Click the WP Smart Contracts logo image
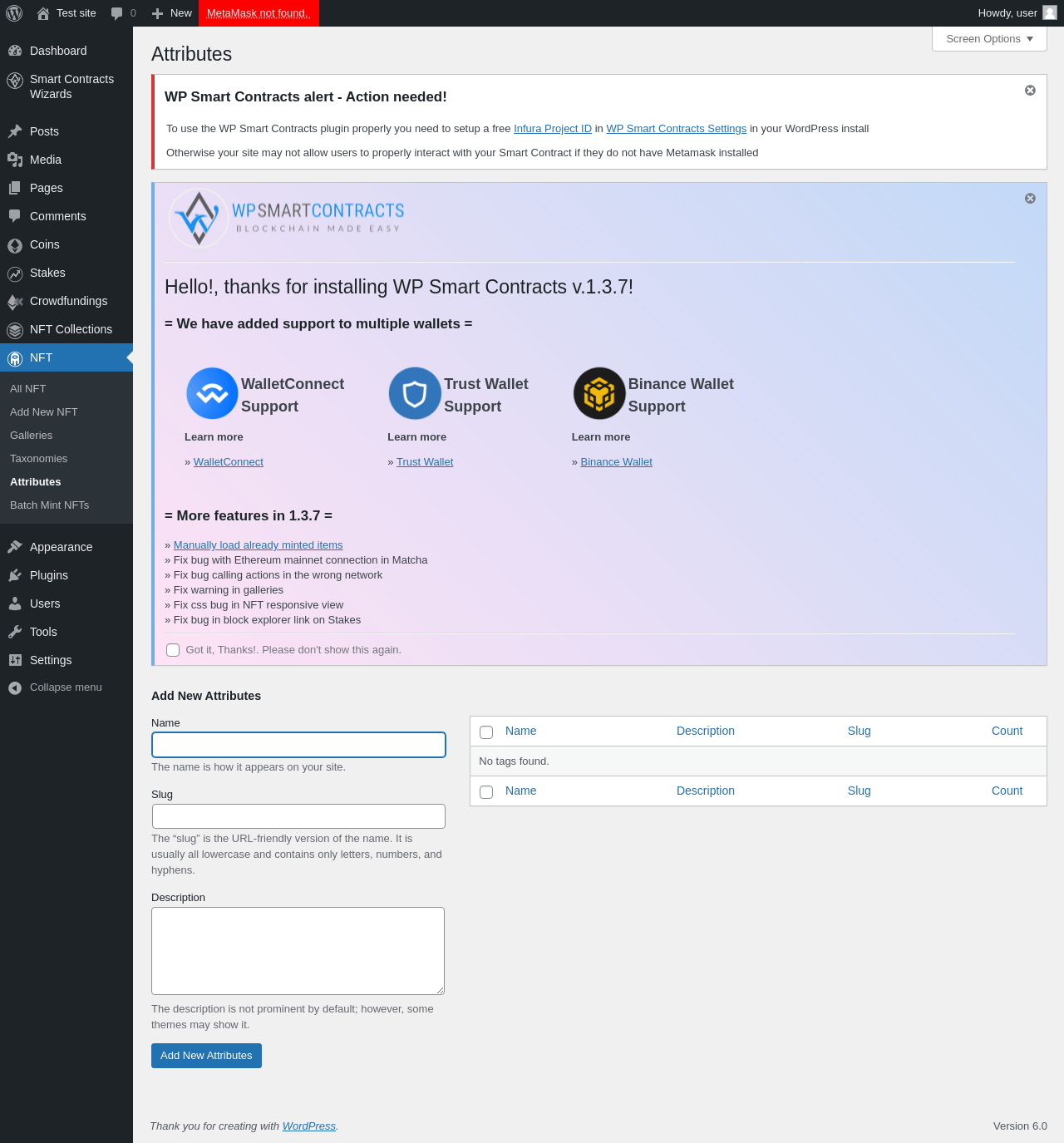 pyautogui.click(x=286, y=218)
